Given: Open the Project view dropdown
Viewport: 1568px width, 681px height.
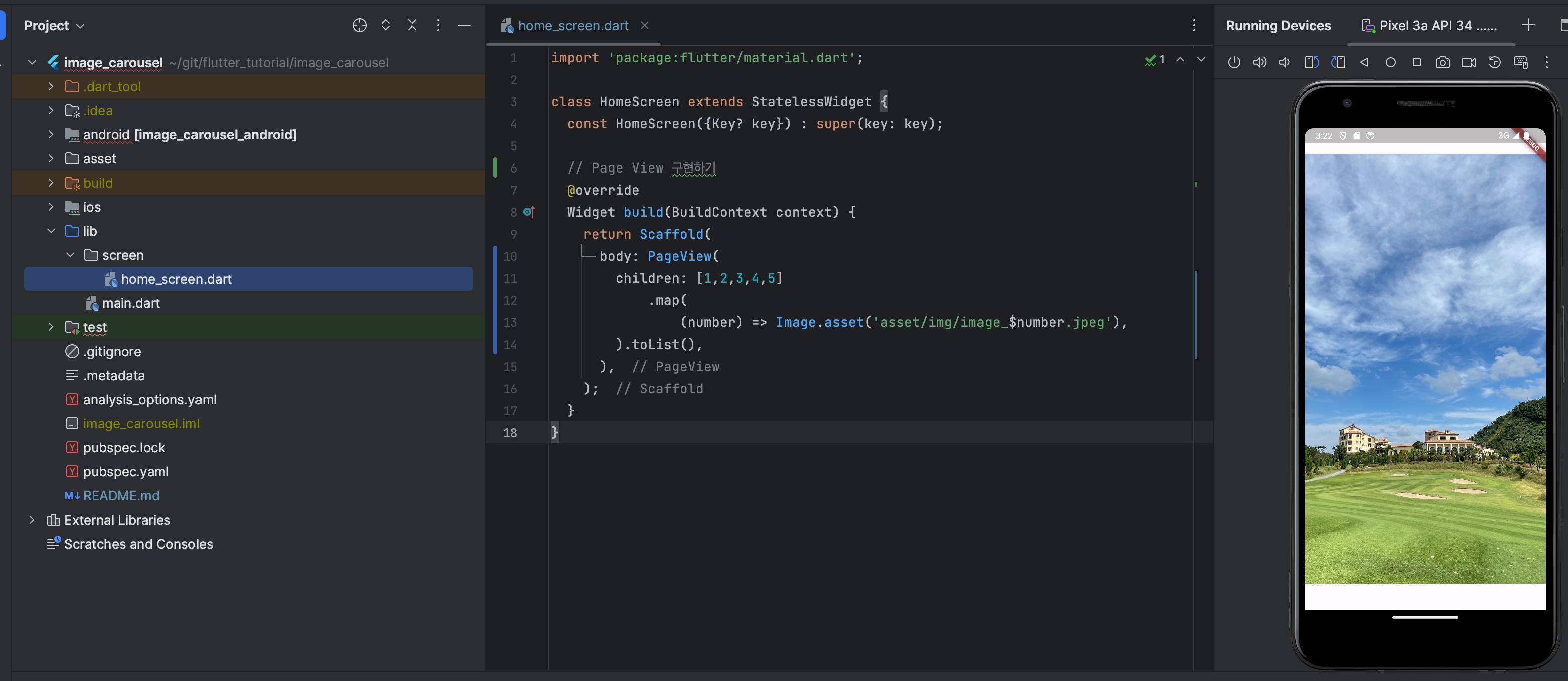Looking at the screenshot, I should [x=54, y=26].
